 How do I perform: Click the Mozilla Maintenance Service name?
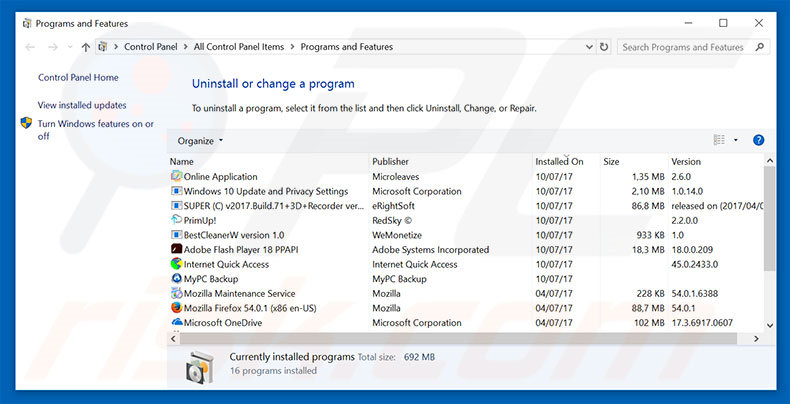[239, 293]
